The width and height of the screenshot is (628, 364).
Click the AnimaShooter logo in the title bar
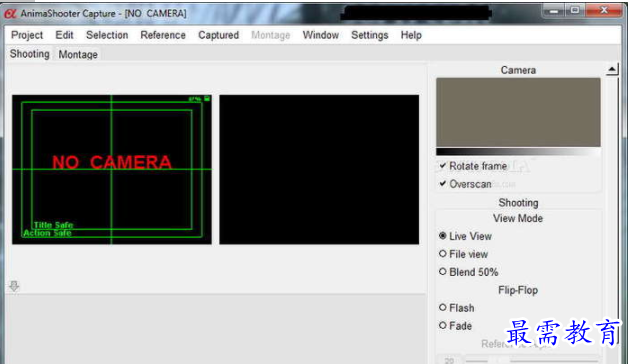pyautogui.click(x=10, y=14)
